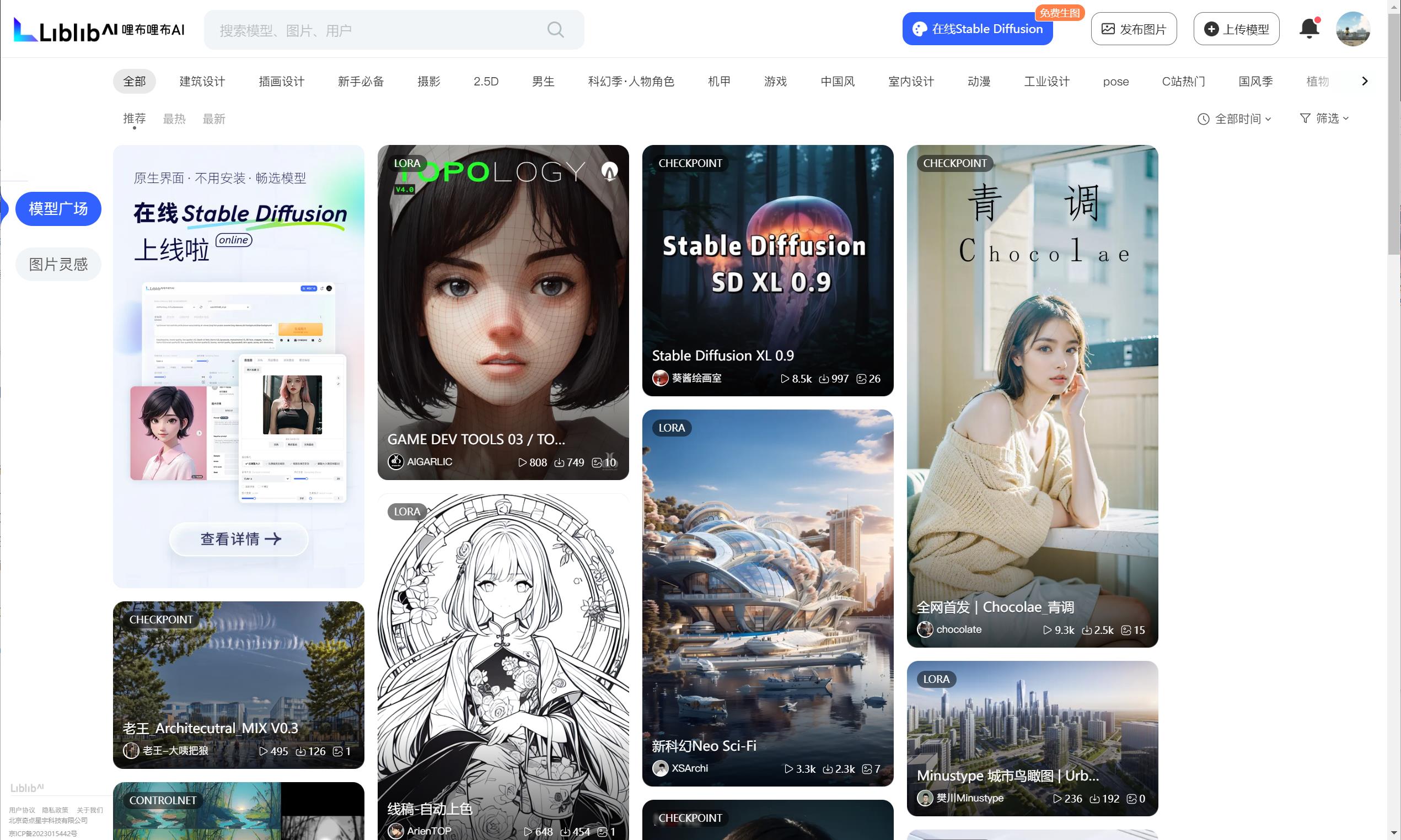Image resolution: width=1401 pixels, height=840 pixels.
Task: Click download icon on GAME DEV TOOLS card
Action: click(x=559, y=462)
